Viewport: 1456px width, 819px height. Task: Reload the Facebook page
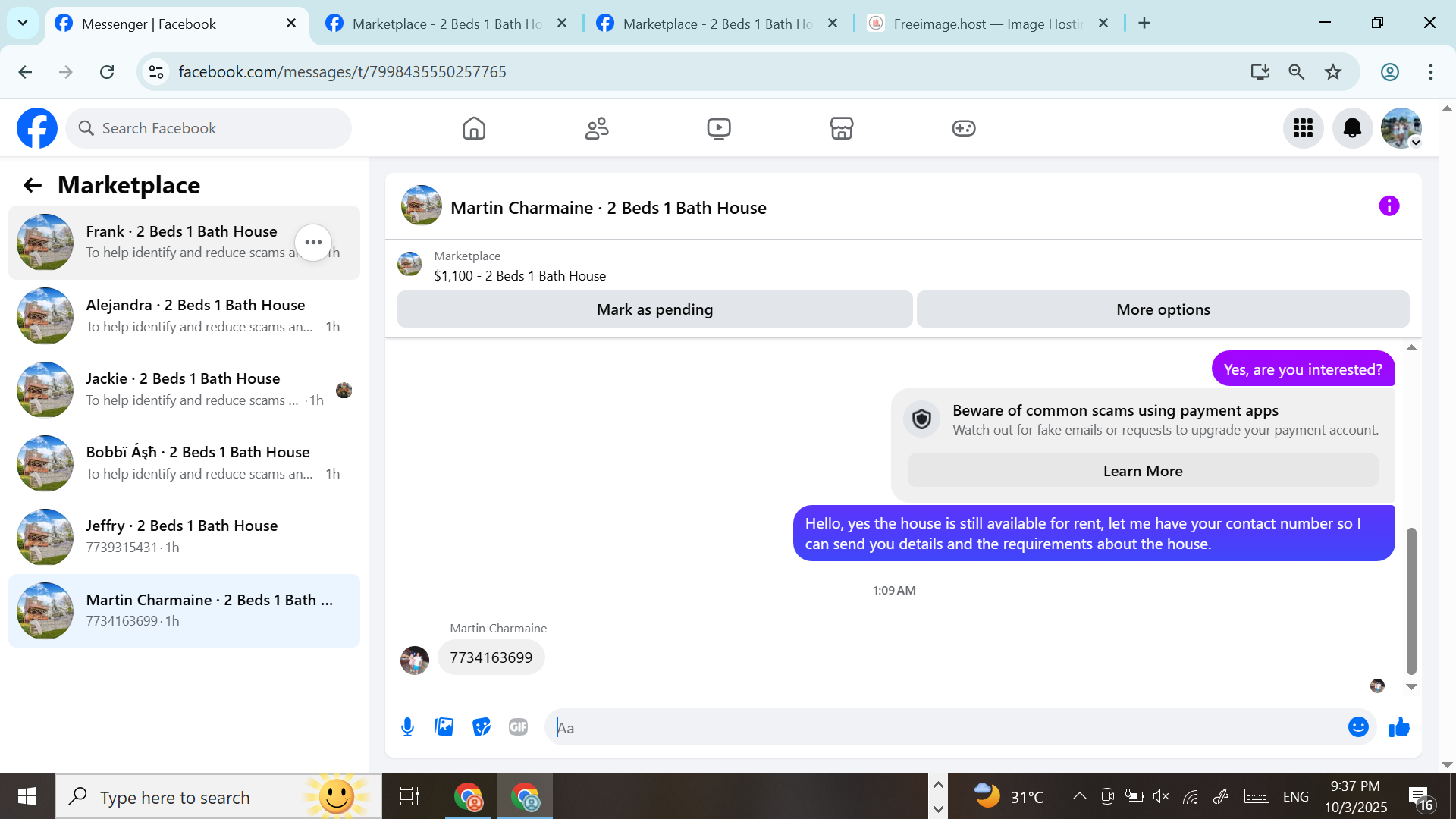coord(107,72)
